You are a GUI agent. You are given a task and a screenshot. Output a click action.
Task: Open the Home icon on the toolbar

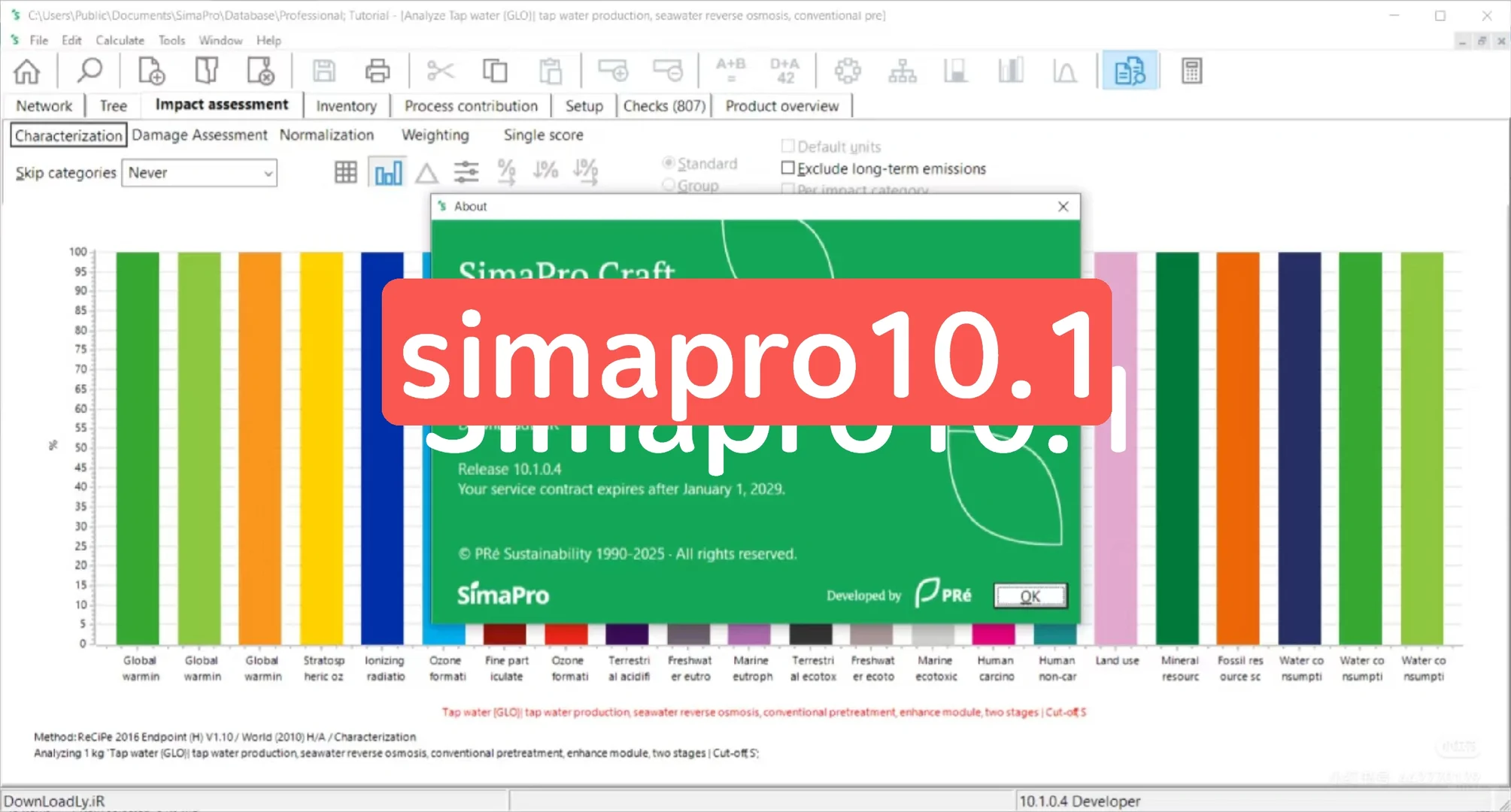click(x=26, y=70)
